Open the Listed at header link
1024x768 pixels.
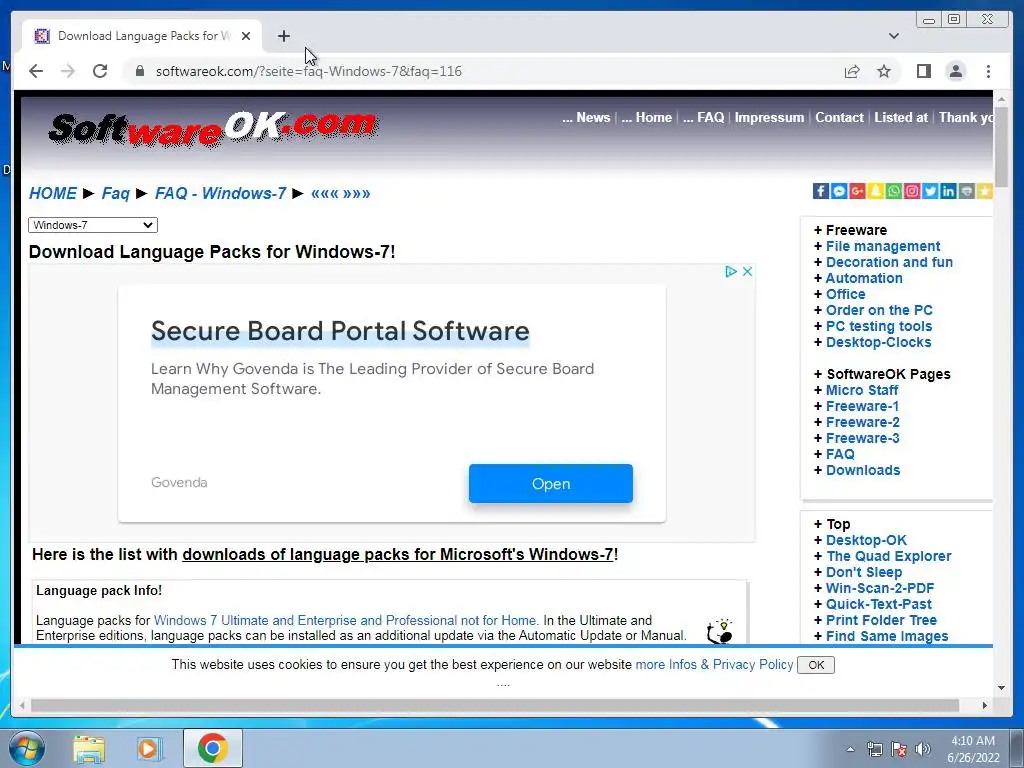(901, 118)
